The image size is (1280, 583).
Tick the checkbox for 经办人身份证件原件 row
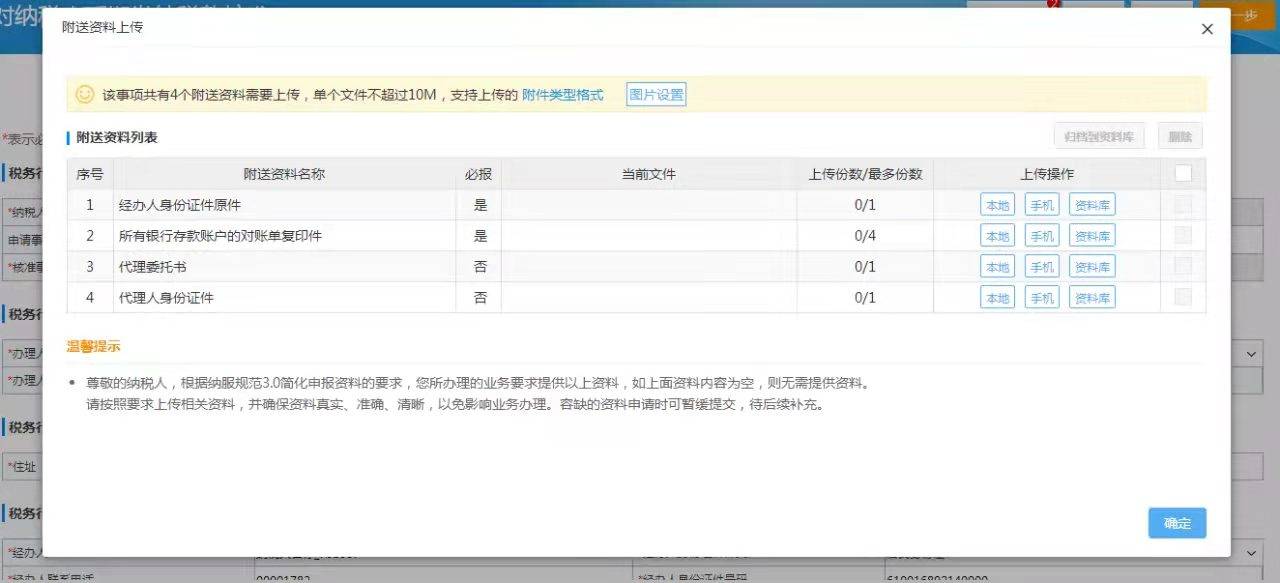click(x=1183, y=204)
